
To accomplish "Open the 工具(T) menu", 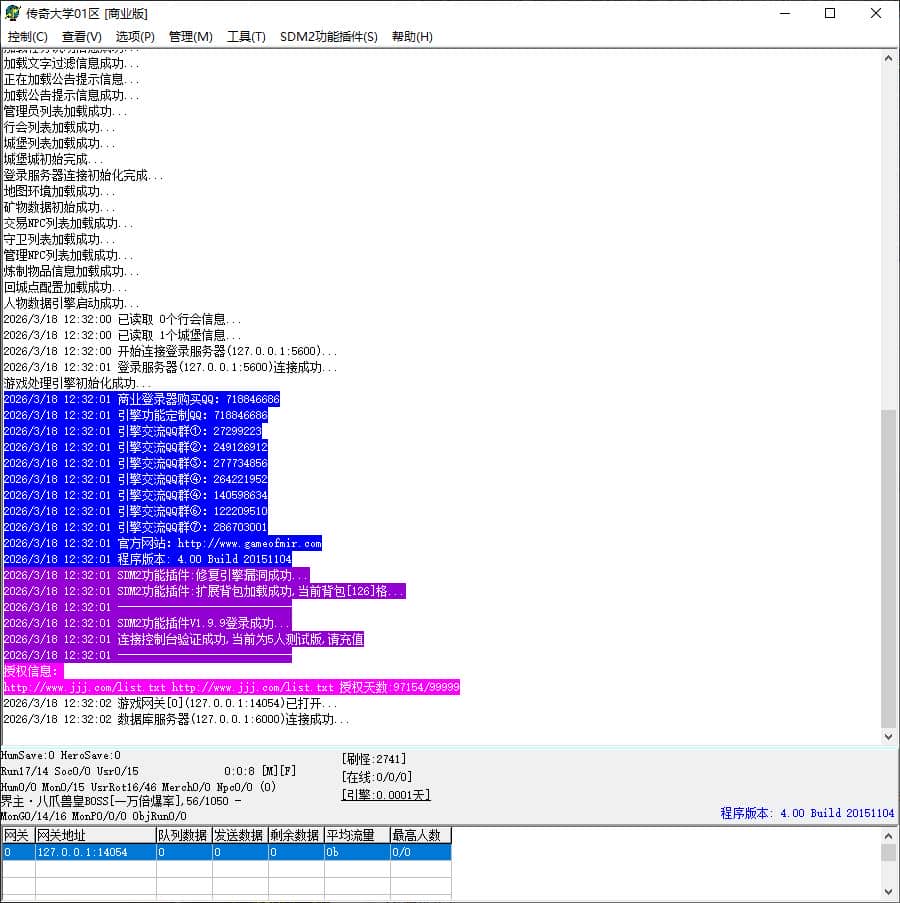I will [246, 37].
